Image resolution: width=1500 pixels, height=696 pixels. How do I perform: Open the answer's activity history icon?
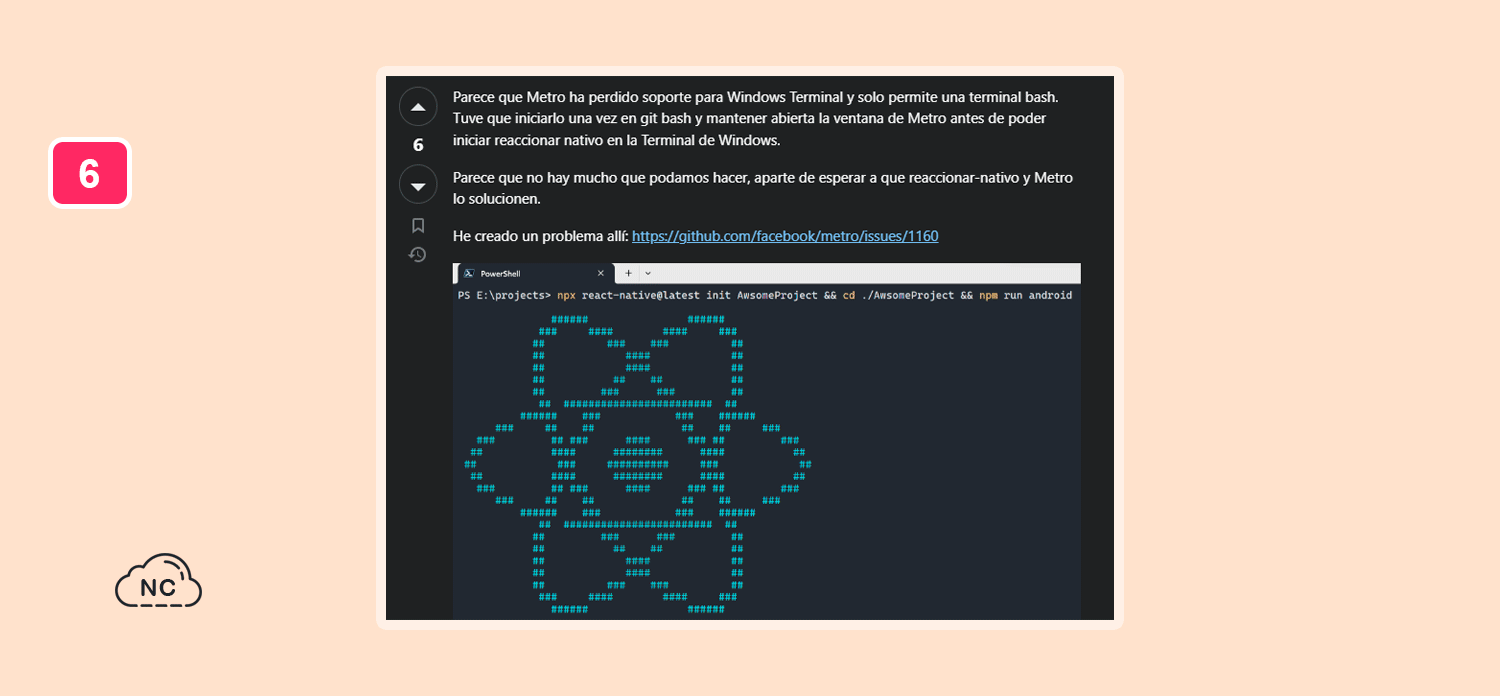point(418,255)
